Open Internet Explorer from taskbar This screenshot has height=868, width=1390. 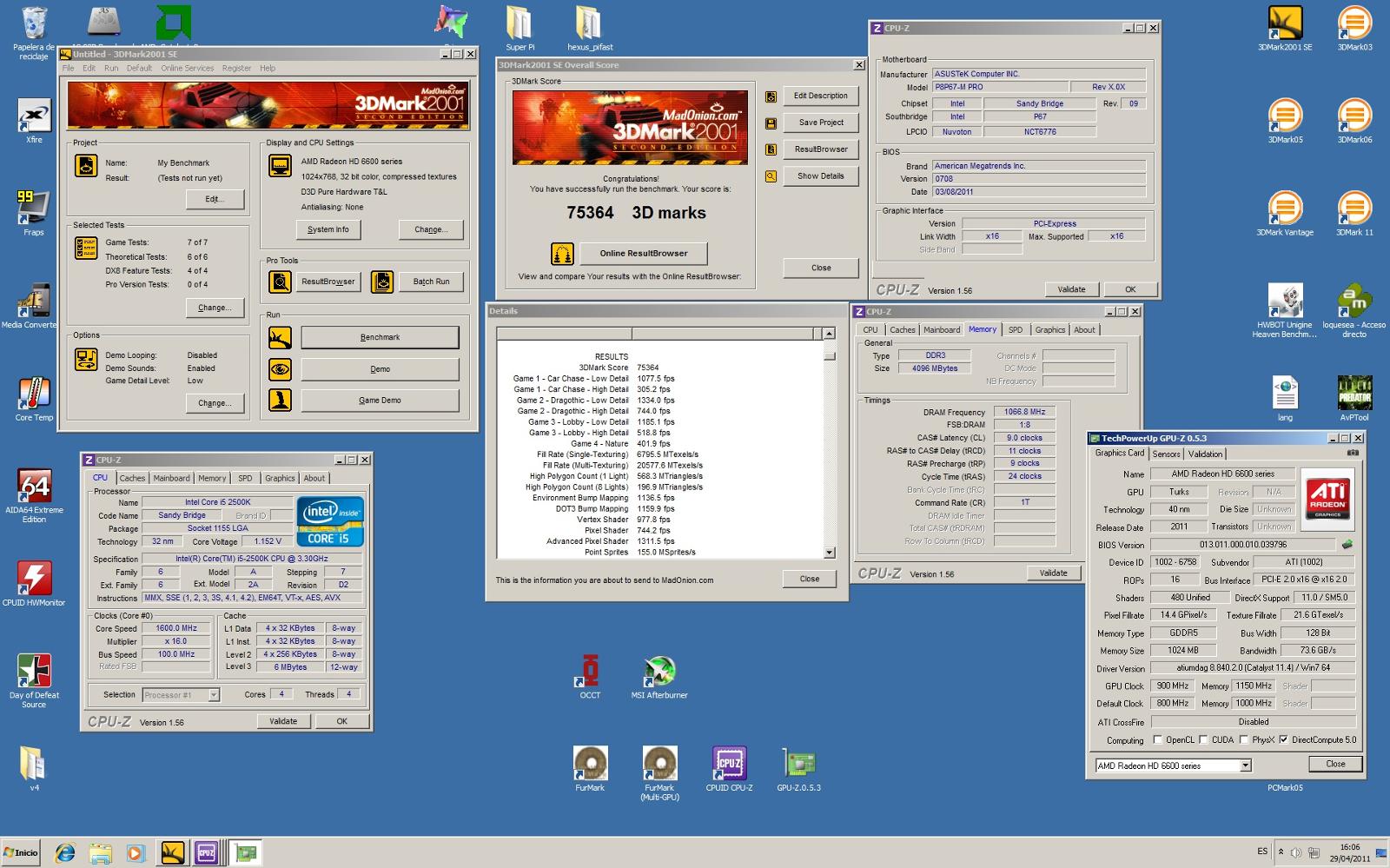pyautogui.click(x=65, y=852)
